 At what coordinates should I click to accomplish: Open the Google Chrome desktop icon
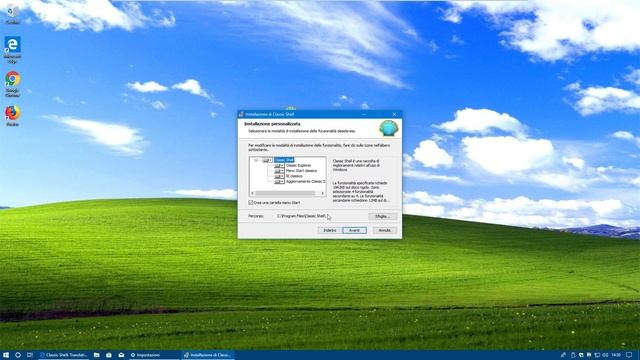pos(12,84)
